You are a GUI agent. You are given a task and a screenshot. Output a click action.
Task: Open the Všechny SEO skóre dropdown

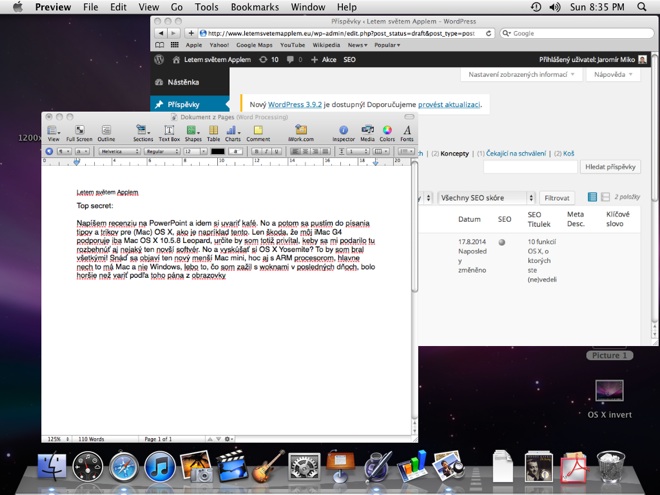tap(486, 197)
